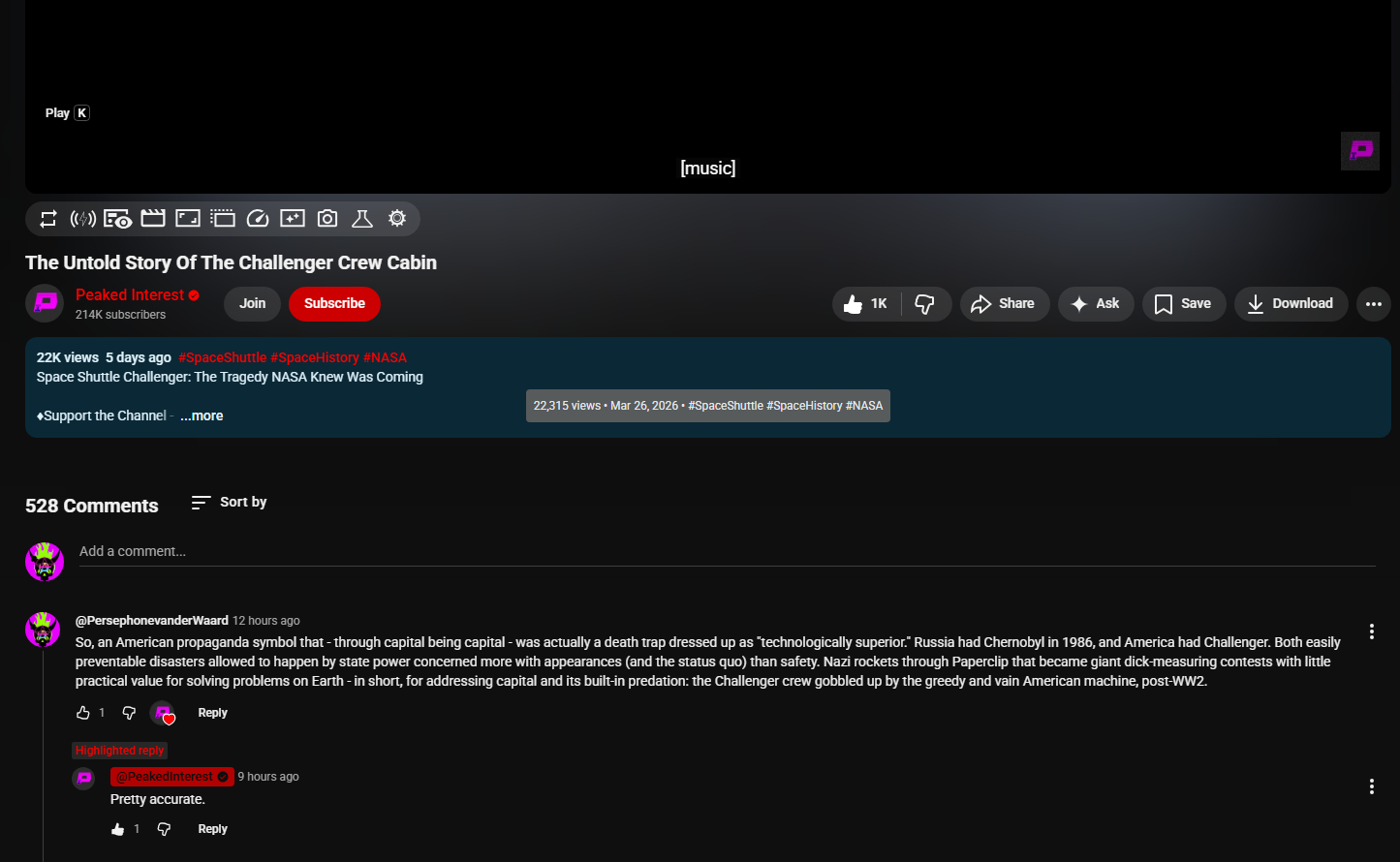Open the clapperboard cinema mode icon
1400x862 pixels.
click(x=153, y=219)
